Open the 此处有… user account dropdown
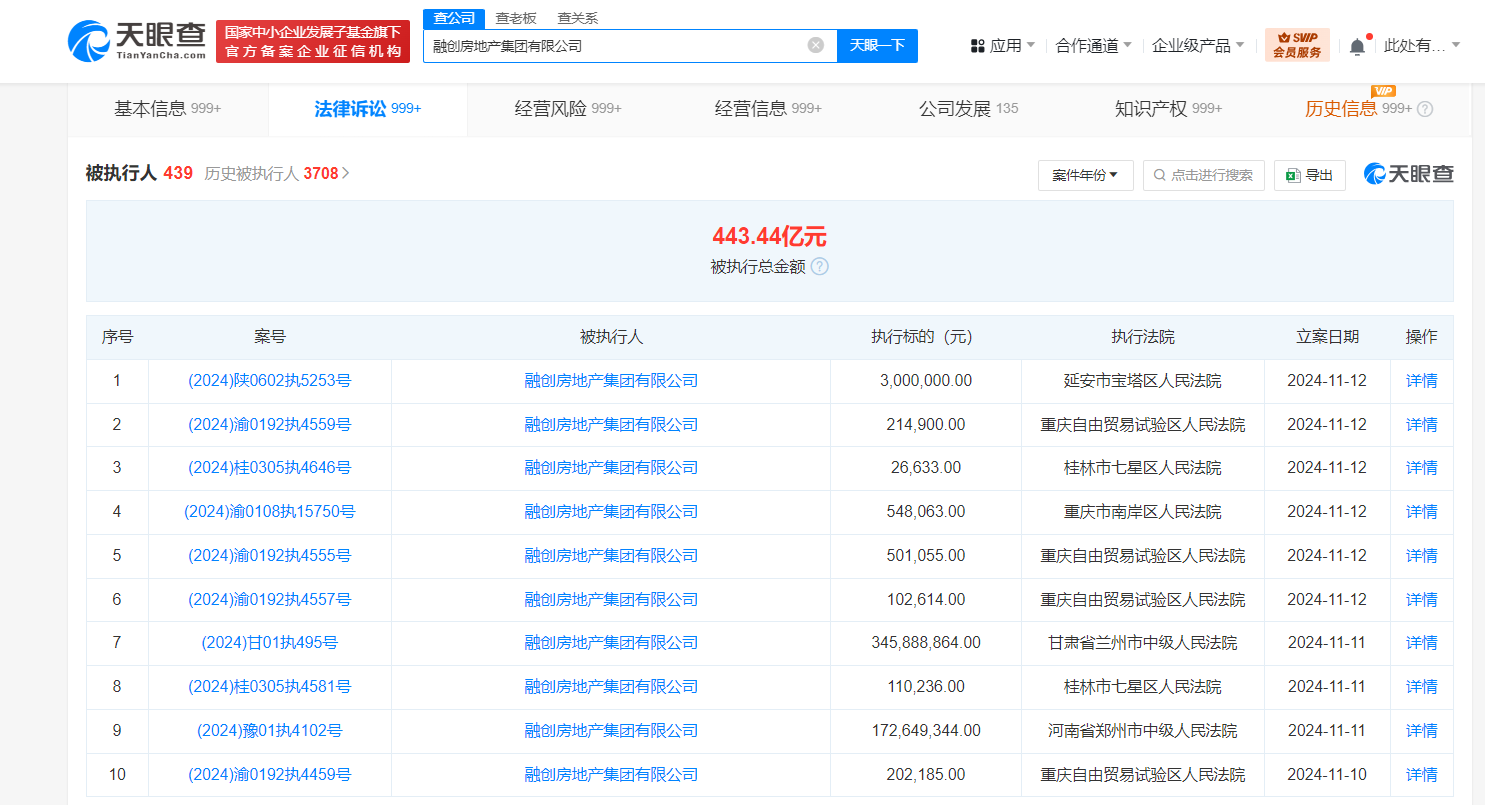The image size is (1485, 805). [x=1422, y=45]
